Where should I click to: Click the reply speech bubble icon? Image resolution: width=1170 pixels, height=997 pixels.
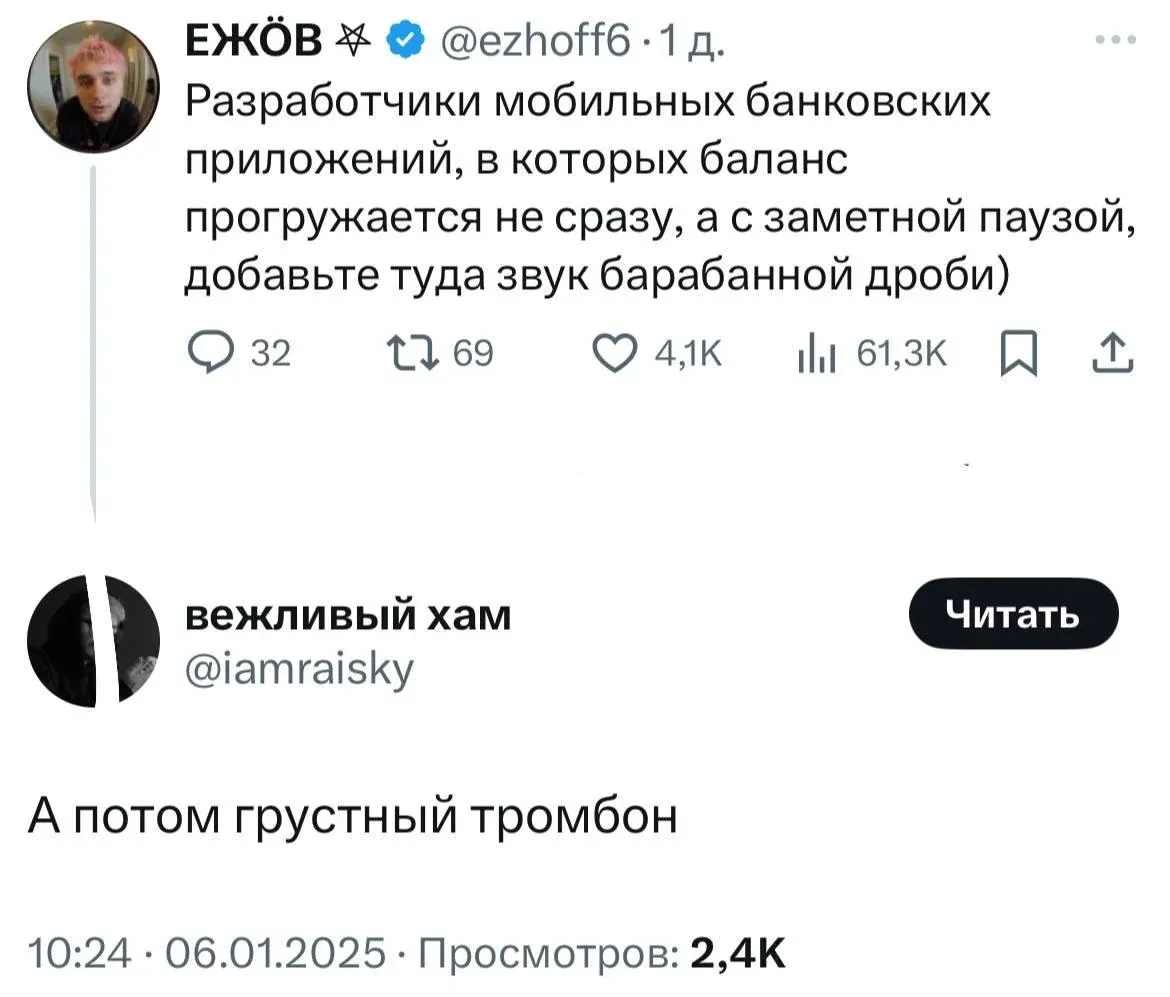[x=207, y=353]
